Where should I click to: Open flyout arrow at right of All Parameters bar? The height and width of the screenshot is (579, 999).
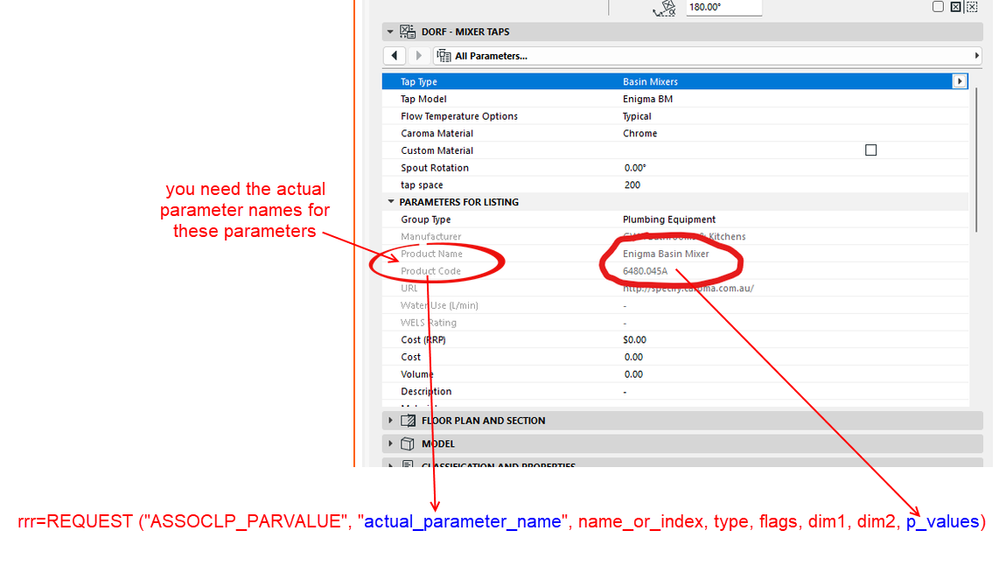pos(977,56)
